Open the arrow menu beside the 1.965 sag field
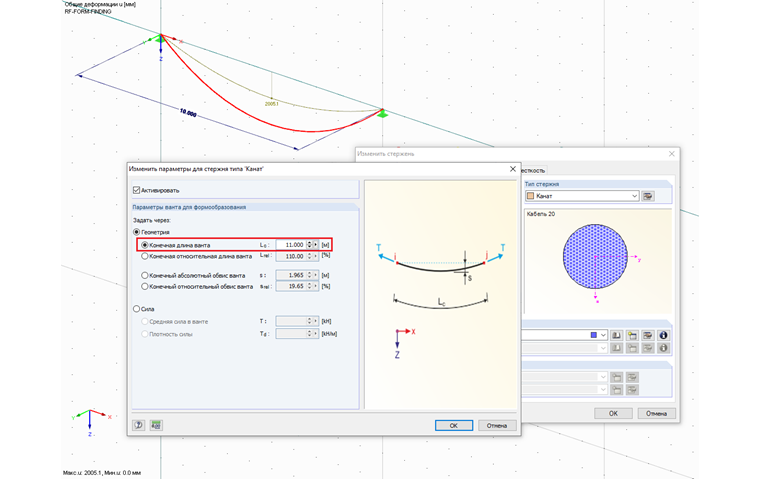The image size is (760, 479). point(316,275)
